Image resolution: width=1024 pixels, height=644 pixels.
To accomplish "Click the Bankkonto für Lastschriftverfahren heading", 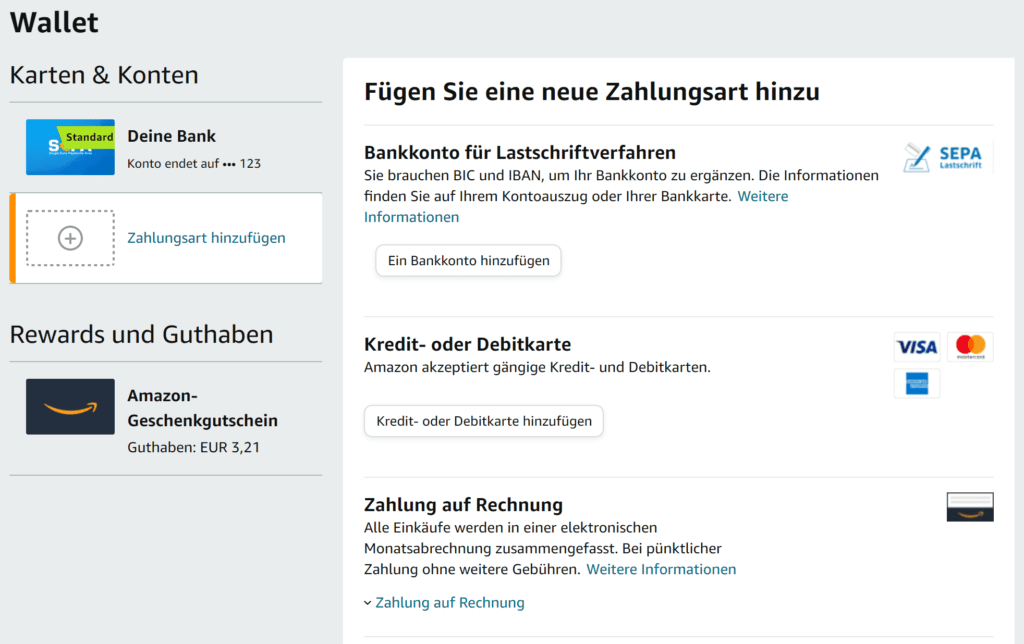I will [x=520, y=152].
